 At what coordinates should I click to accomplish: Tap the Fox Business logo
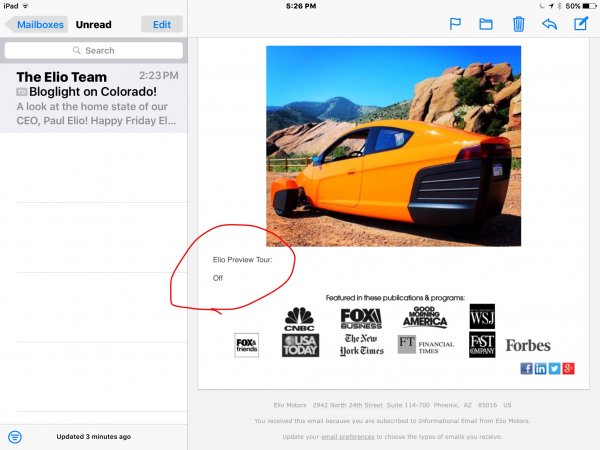coord(361,318)
